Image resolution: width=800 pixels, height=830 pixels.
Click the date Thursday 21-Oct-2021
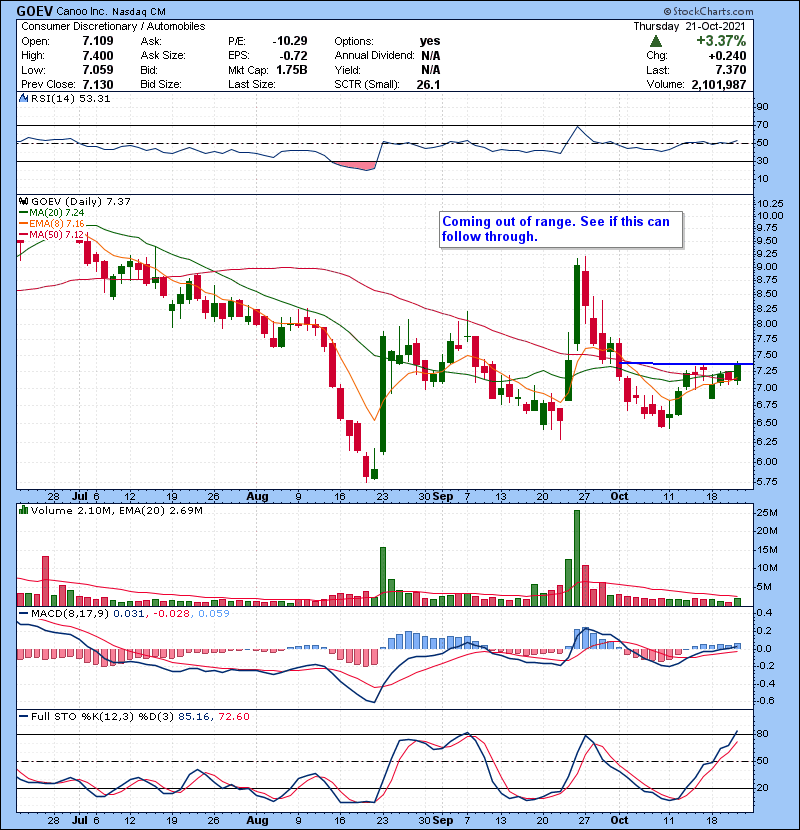coord(689,26)
